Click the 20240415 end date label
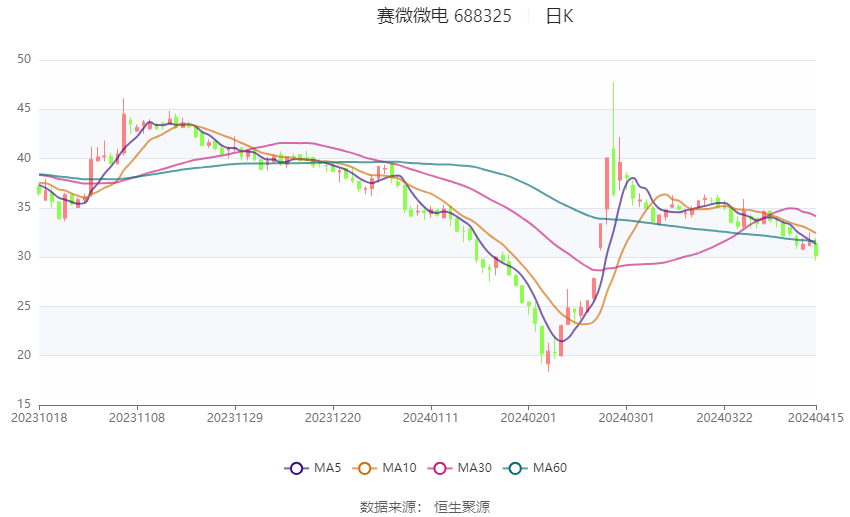 pos(815,418)
